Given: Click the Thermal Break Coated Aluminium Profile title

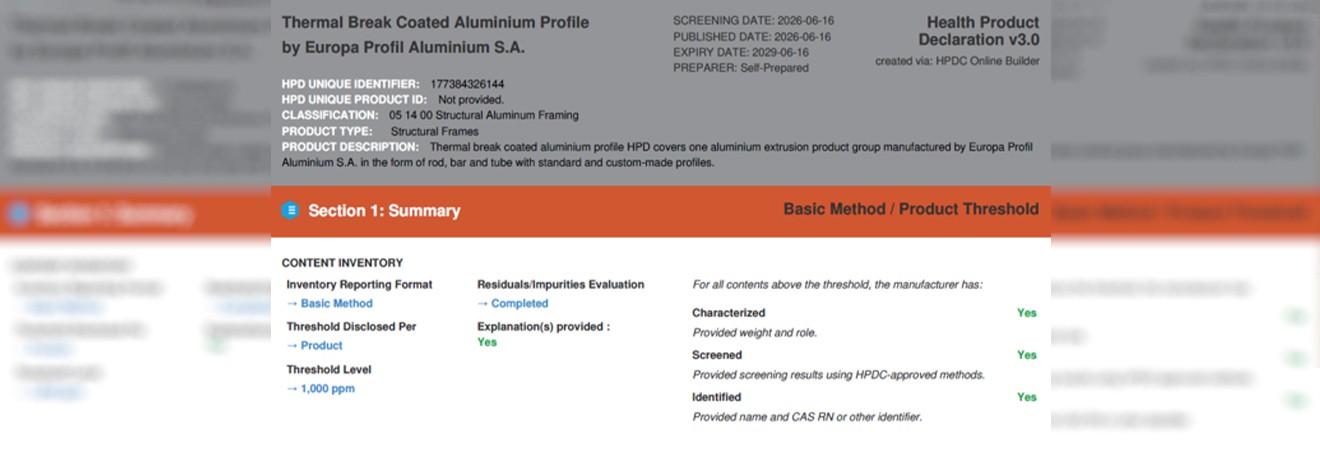Looking at the screenshot, I should pyautogui.click(x=435, y=22).
